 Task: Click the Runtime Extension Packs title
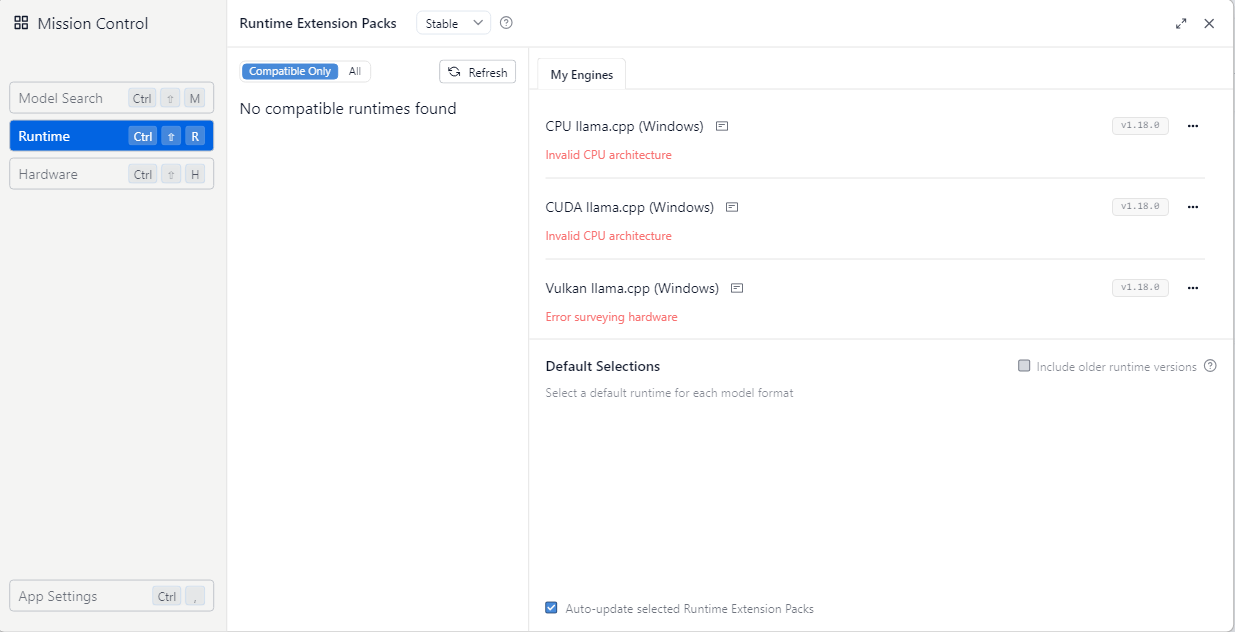318,23
